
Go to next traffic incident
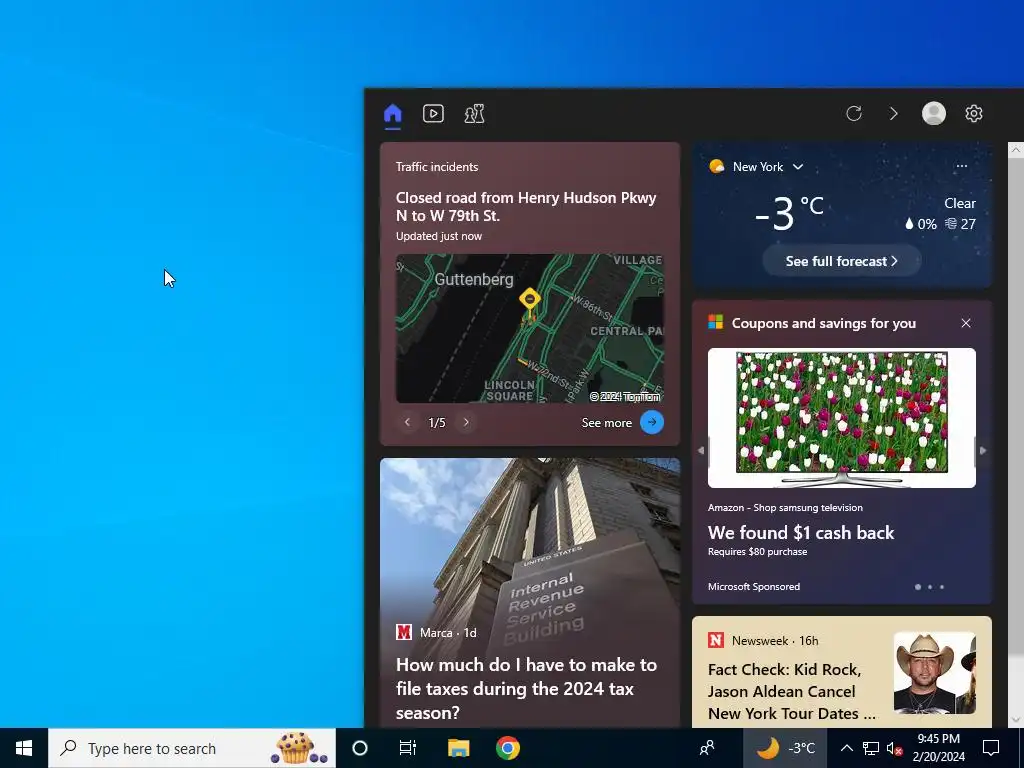click(x=466, y=423)
